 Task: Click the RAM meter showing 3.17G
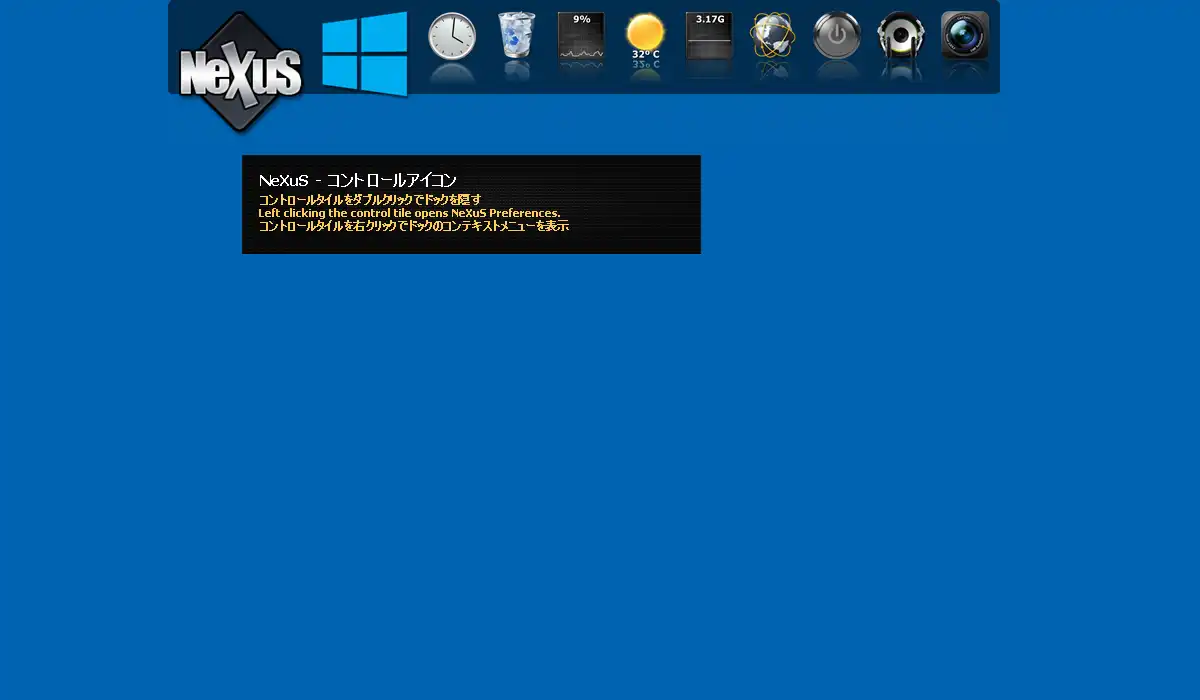(709, 36)
